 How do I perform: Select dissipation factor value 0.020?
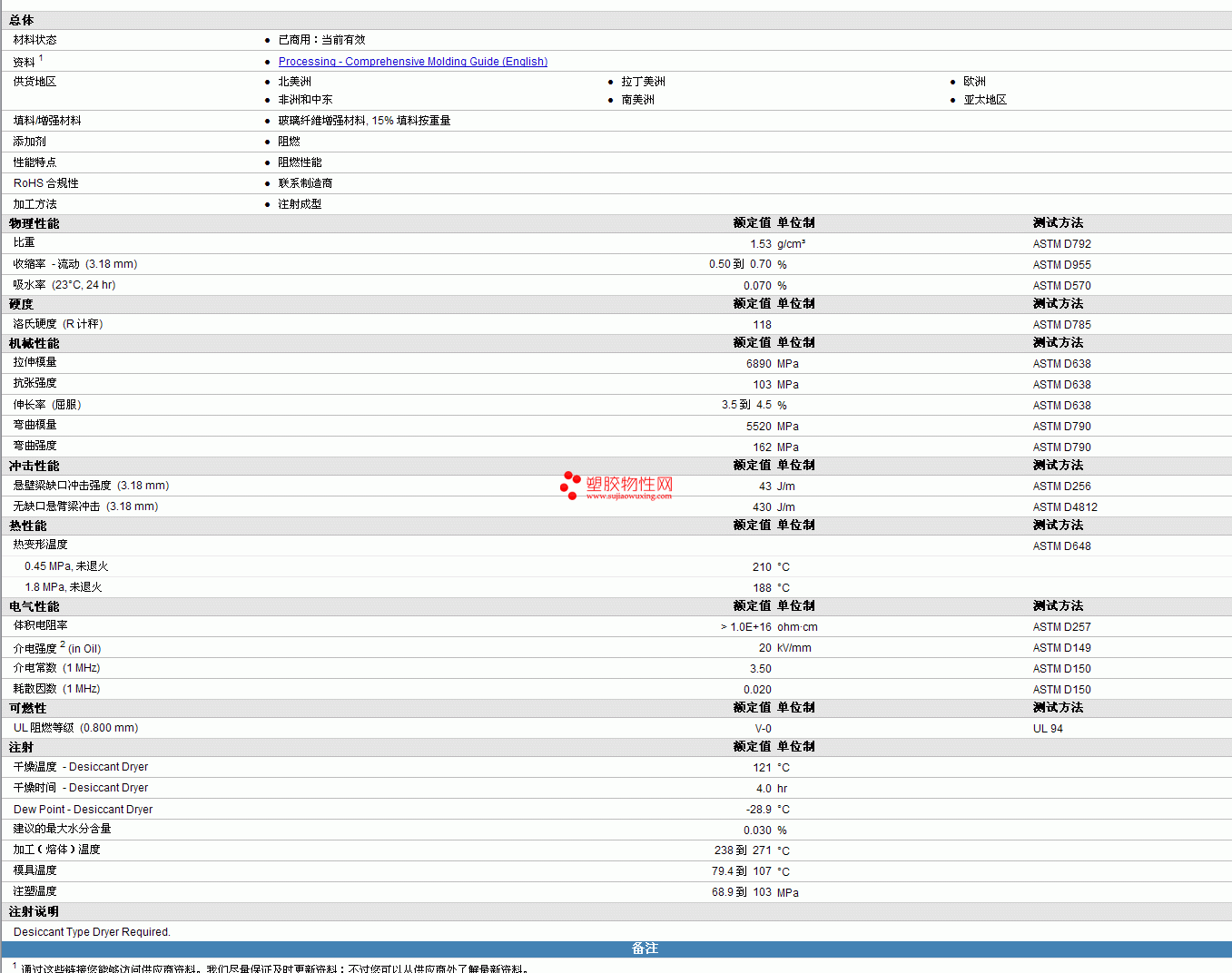tap(758, 690)
